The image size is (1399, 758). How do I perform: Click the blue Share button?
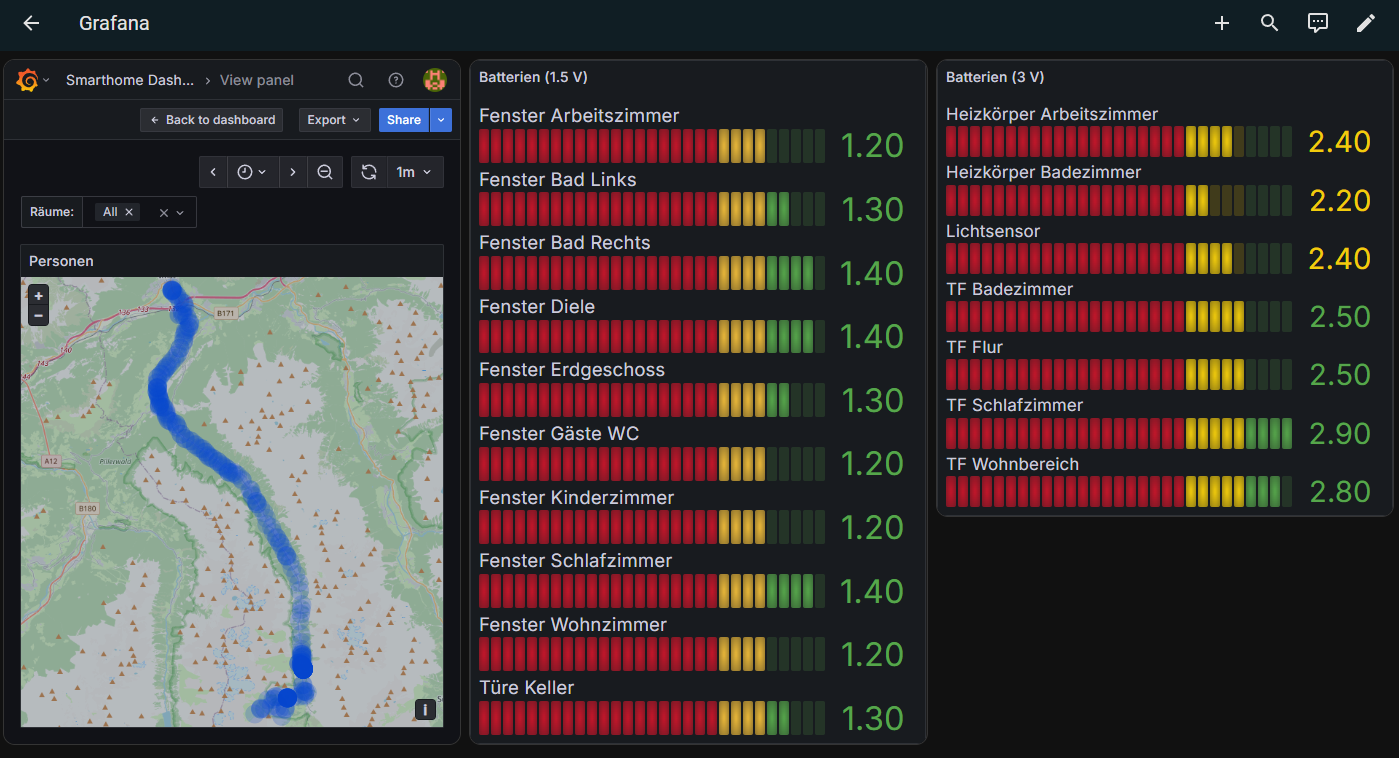(x=404, y=120)
